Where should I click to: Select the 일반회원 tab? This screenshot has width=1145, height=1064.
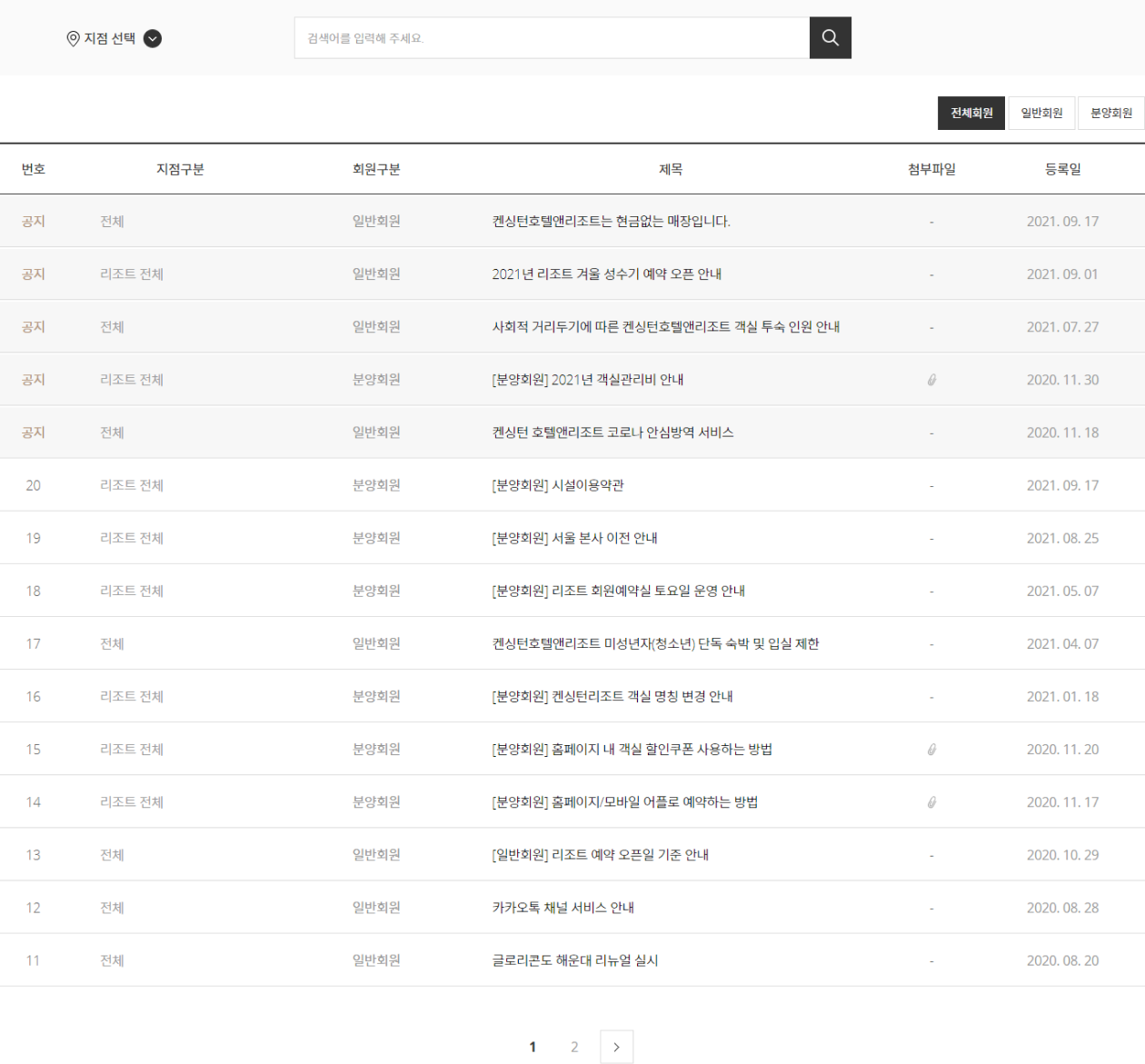coord(1041,113)
